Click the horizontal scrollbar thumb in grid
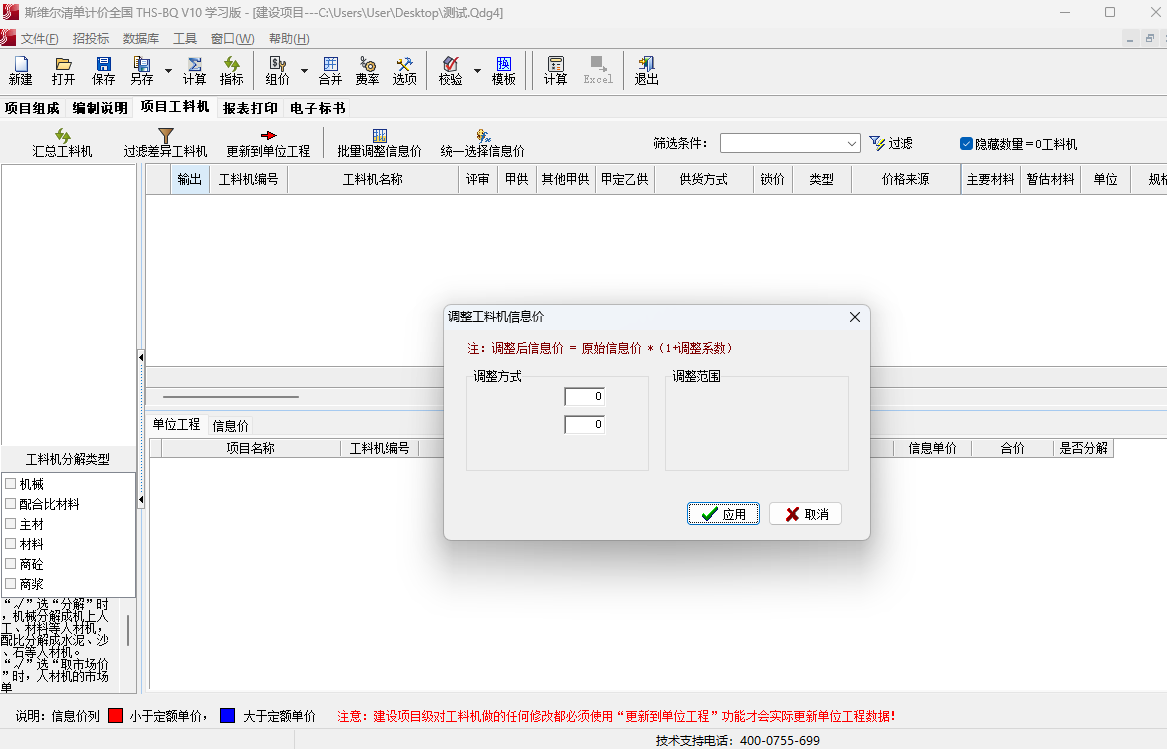 click(231, 397)
